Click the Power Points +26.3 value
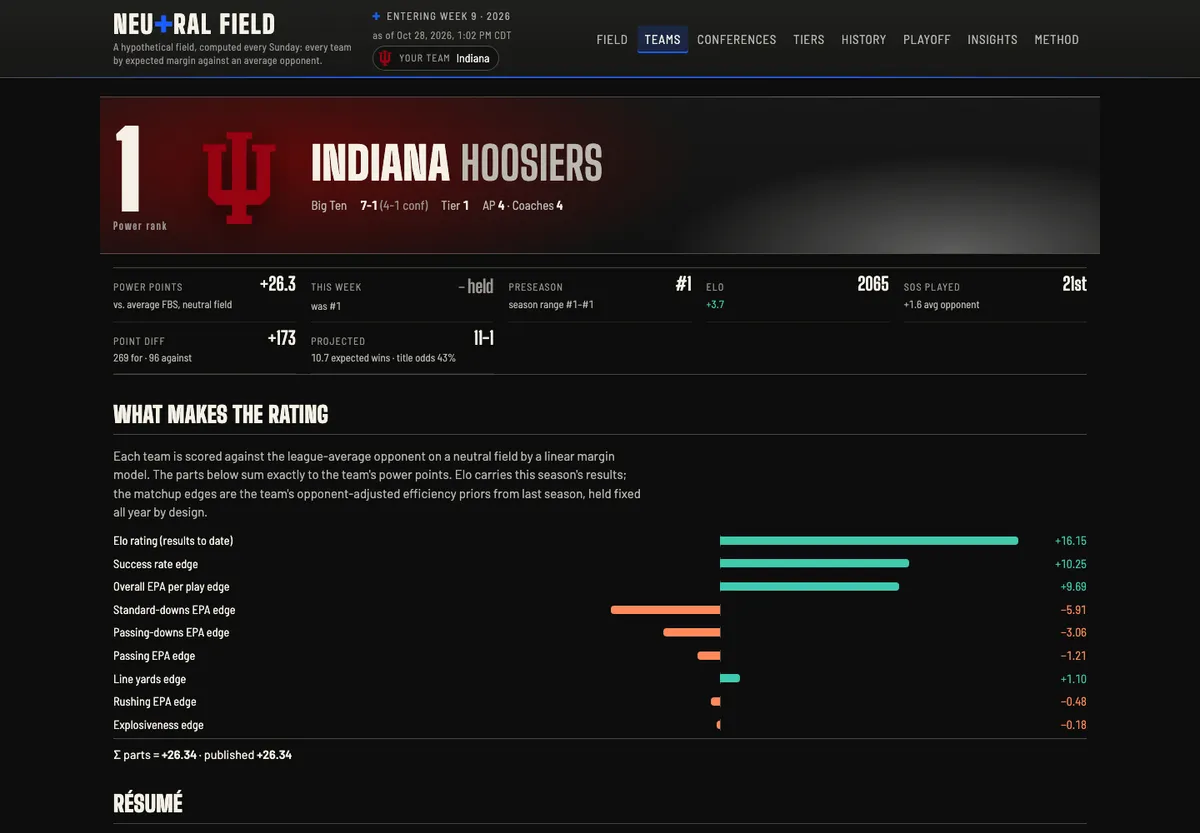1200x833 pixels. [x=278, y=284]
